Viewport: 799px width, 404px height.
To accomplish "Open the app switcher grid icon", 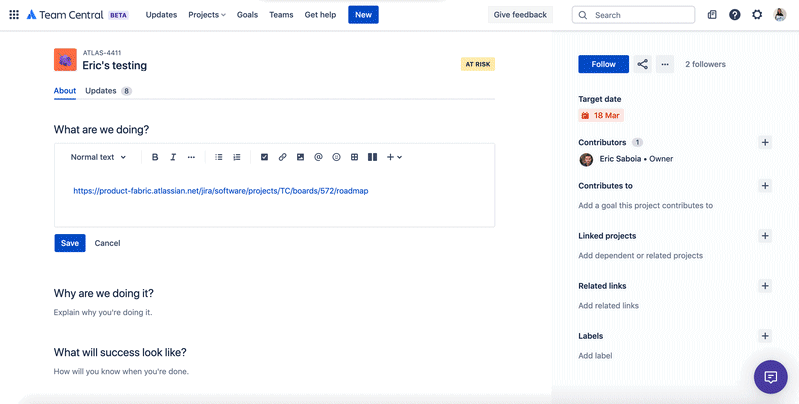I will [14, 15].
